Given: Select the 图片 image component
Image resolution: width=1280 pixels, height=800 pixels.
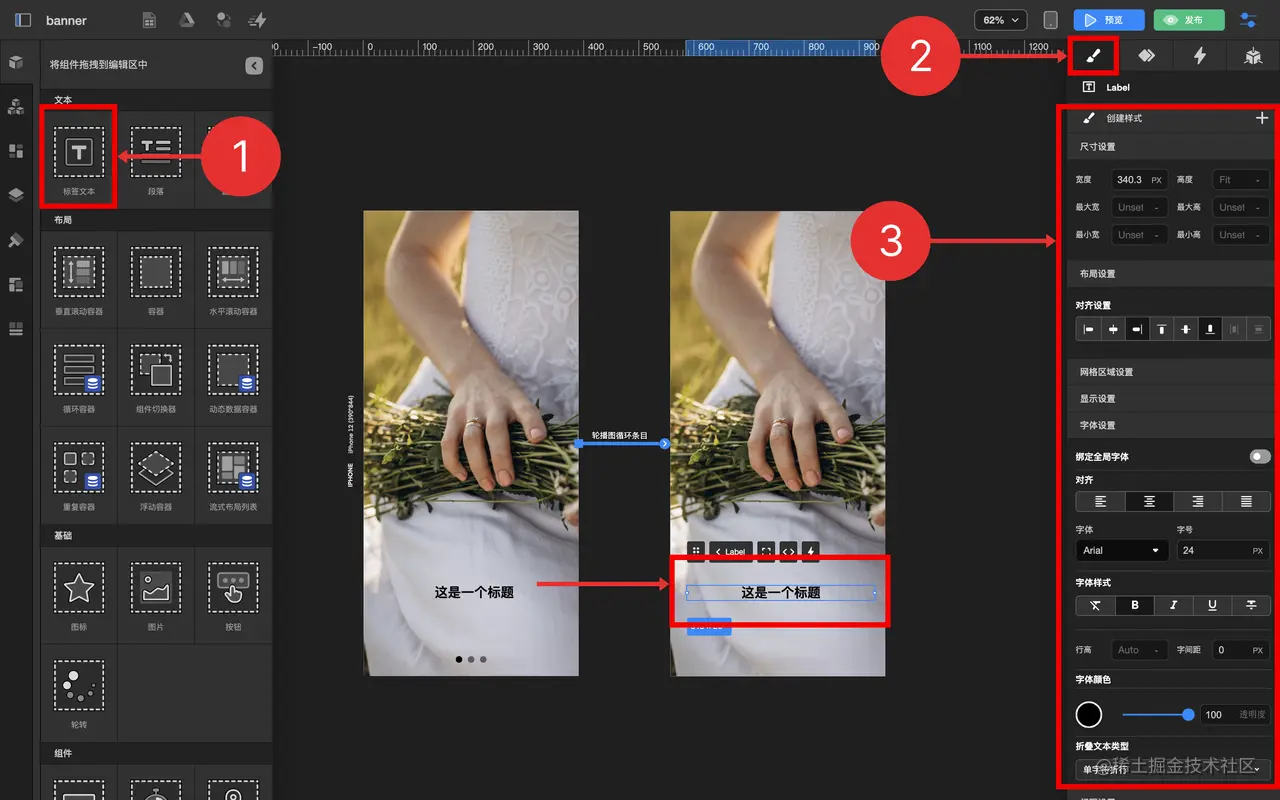Looking at the screenshot, I should pos(155,595).
